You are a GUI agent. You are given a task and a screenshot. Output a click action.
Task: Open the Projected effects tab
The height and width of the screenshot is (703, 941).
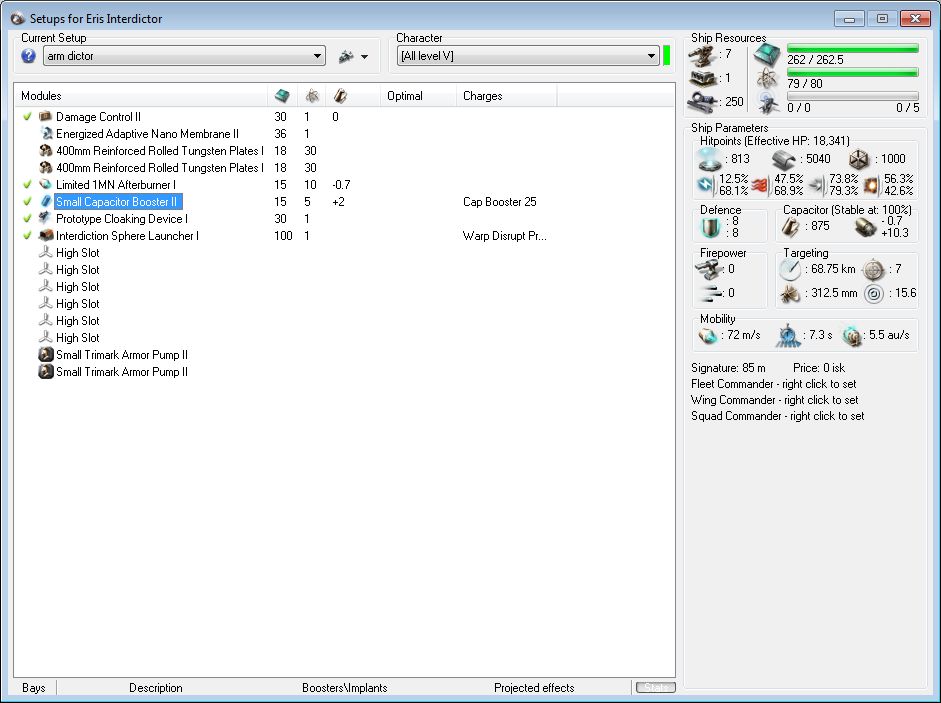click(x=534, y=687)
